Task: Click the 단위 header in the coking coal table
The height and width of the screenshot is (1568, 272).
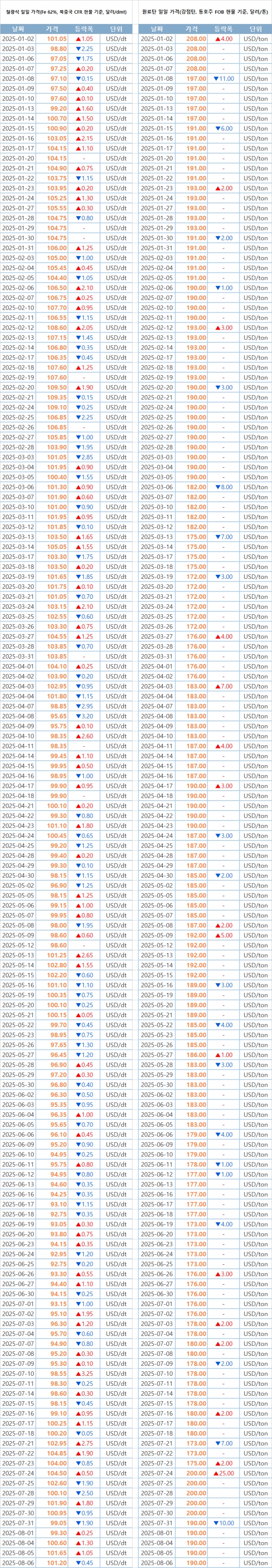Action: click(x=255, y=29)
